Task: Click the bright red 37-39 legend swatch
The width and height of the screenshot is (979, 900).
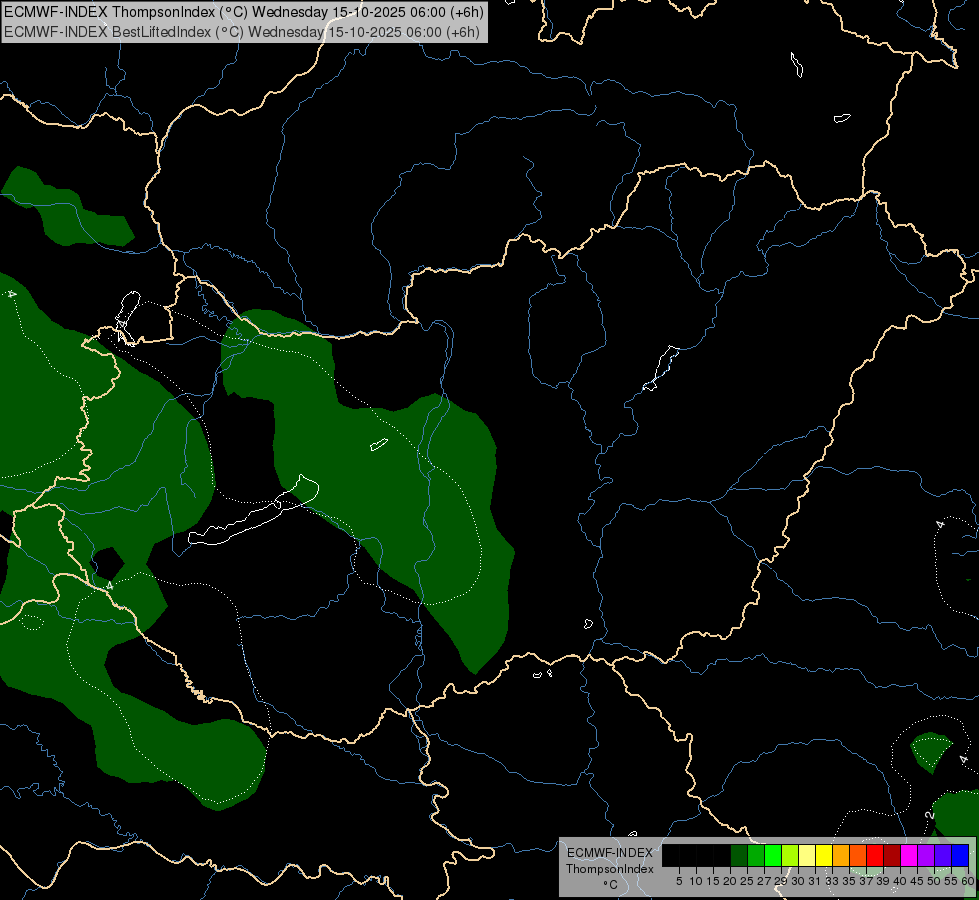Action: coord(875,855)
